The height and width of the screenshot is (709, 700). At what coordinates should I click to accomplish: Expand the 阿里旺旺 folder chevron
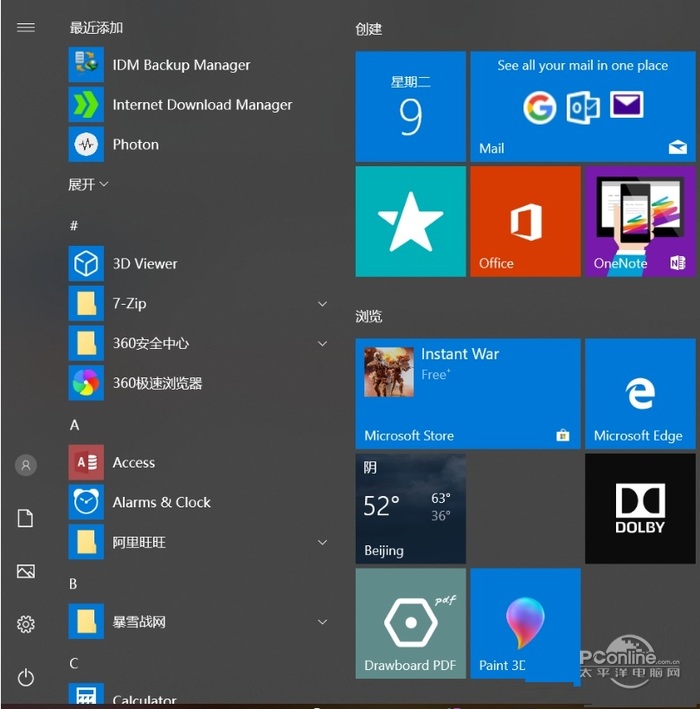click(322, 542)
